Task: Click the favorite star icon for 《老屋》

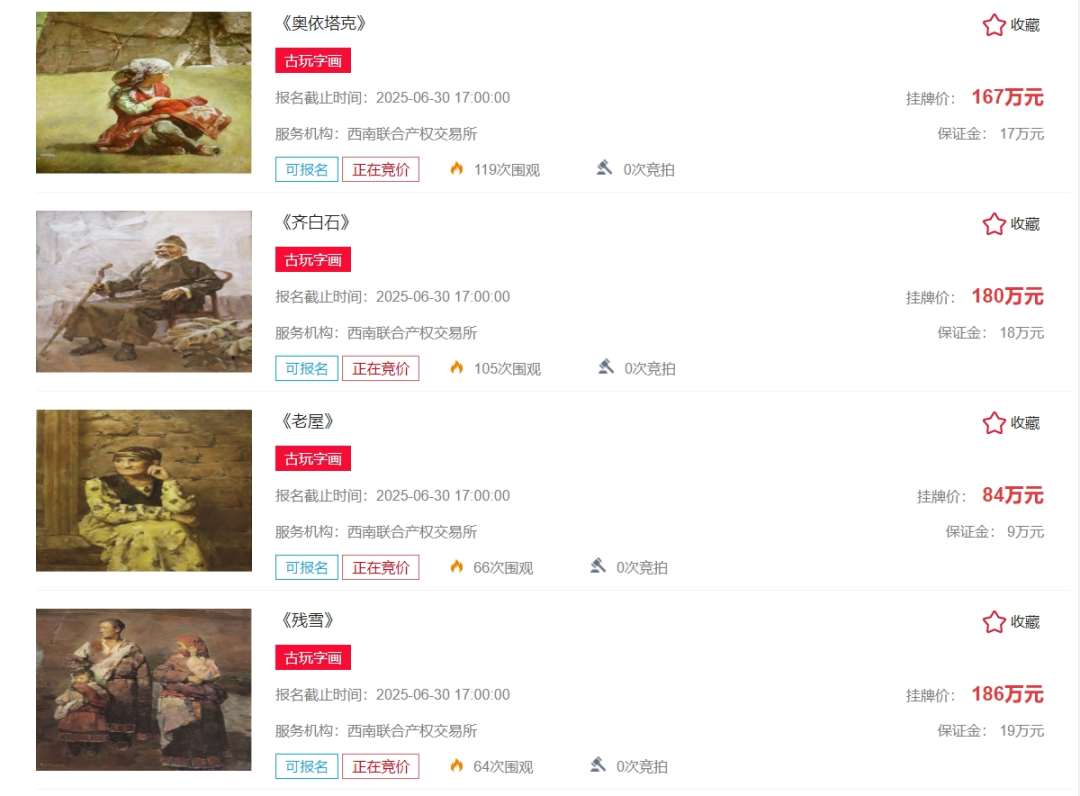Action: click(994, 423)
